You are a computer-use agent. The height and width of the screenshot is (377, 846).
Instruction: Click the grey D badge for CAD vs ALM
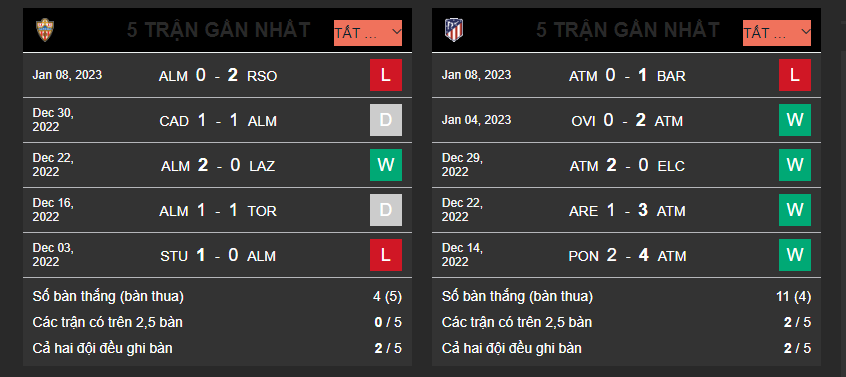(386, 120)
